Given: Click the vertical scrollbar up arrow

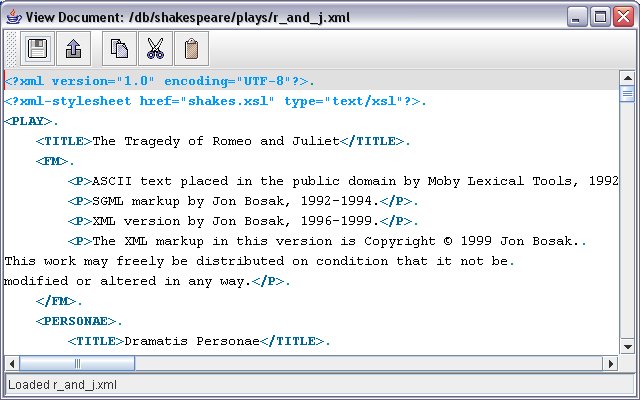Looking at the screenshot, I should [x=627, y=77].
